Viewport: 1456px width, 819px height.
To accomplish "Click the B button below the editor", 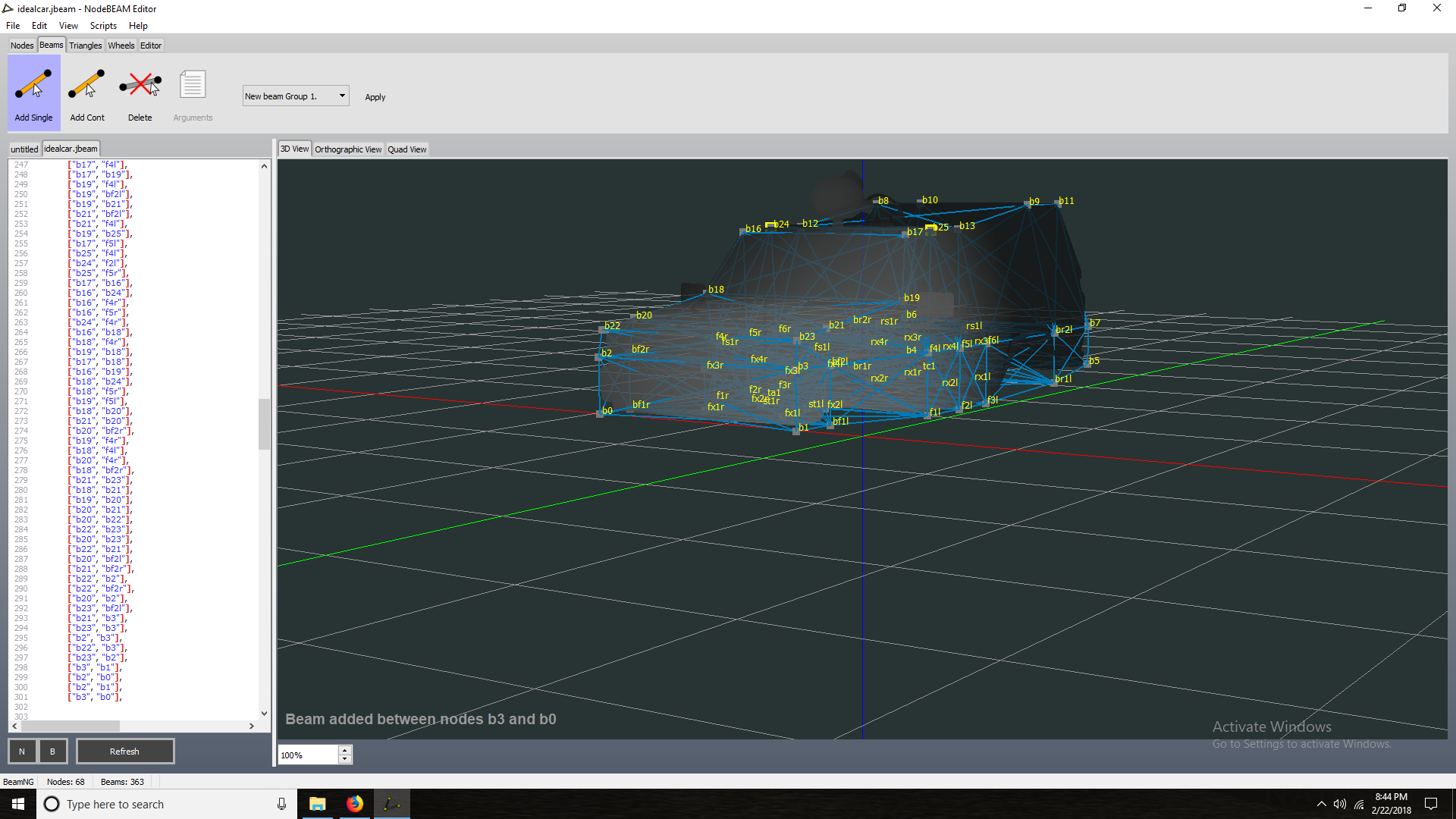I will 52,752.
